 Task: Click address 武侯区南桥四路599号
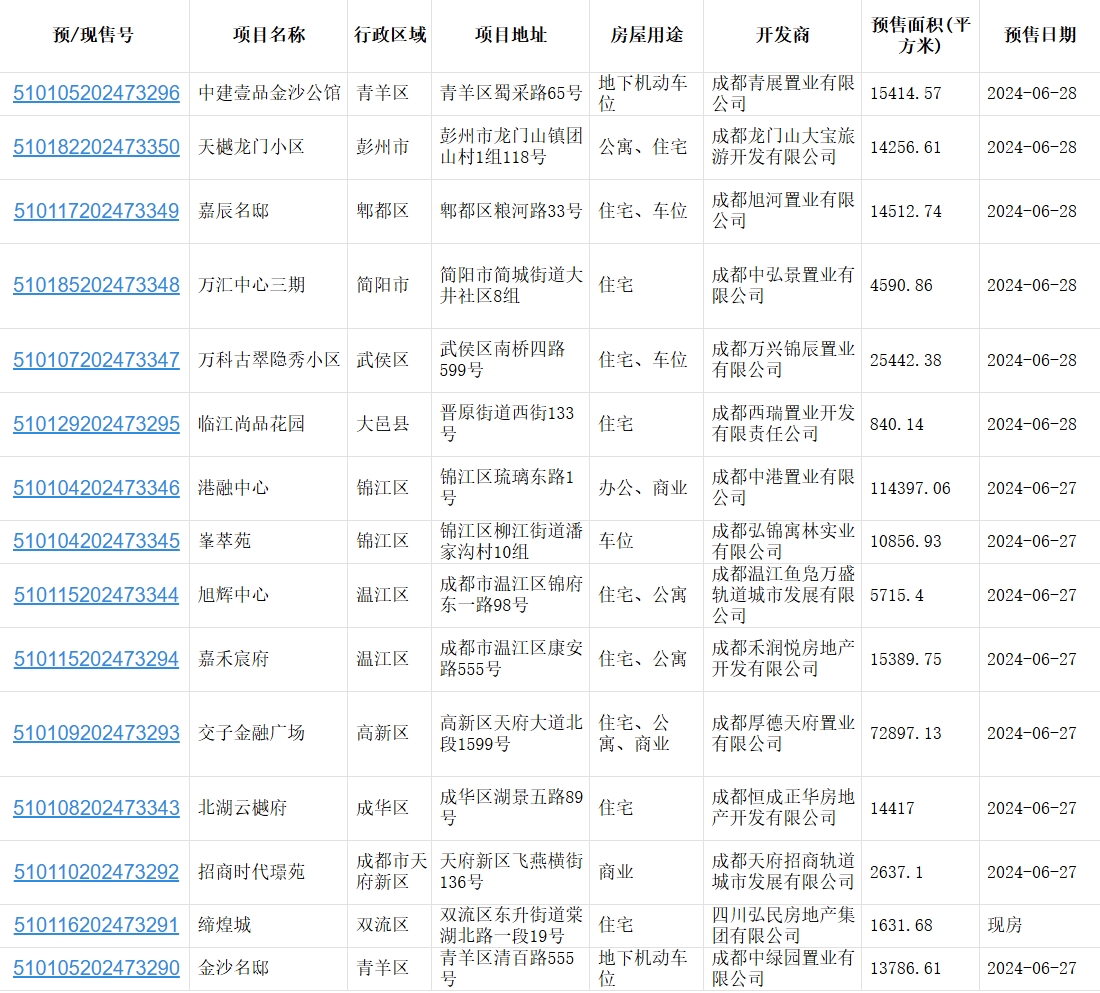(x=502, y=359)
